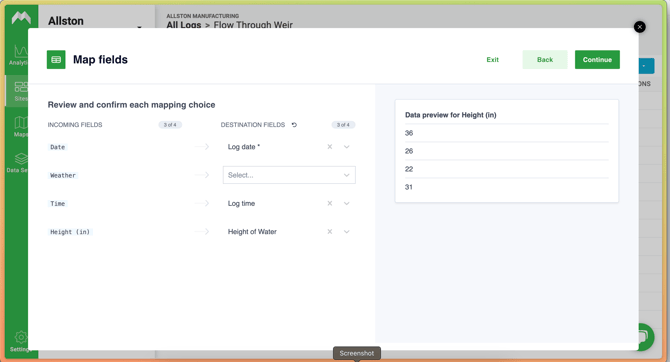Click the Continue button
Screen dimensions: 670x362
coord(597,60)
